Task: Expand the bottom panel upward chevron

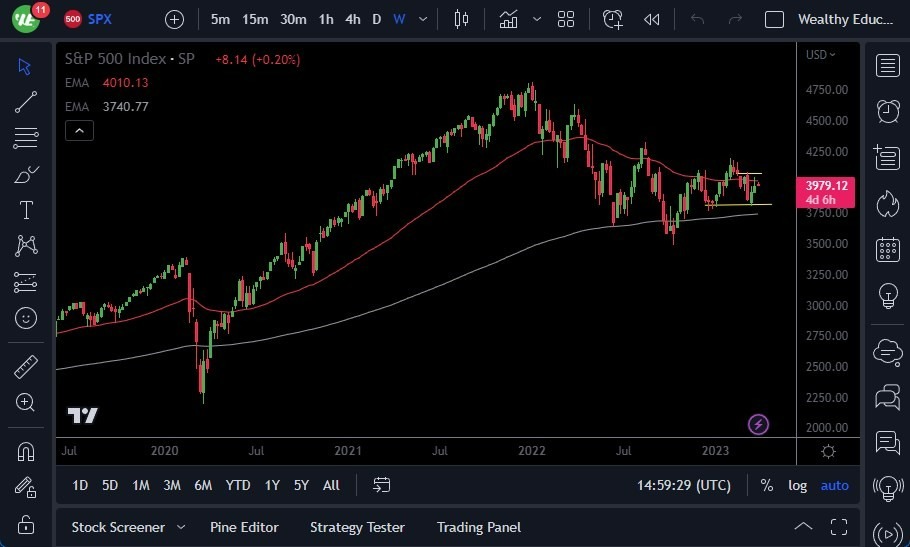Action: (x=803, y=526)
